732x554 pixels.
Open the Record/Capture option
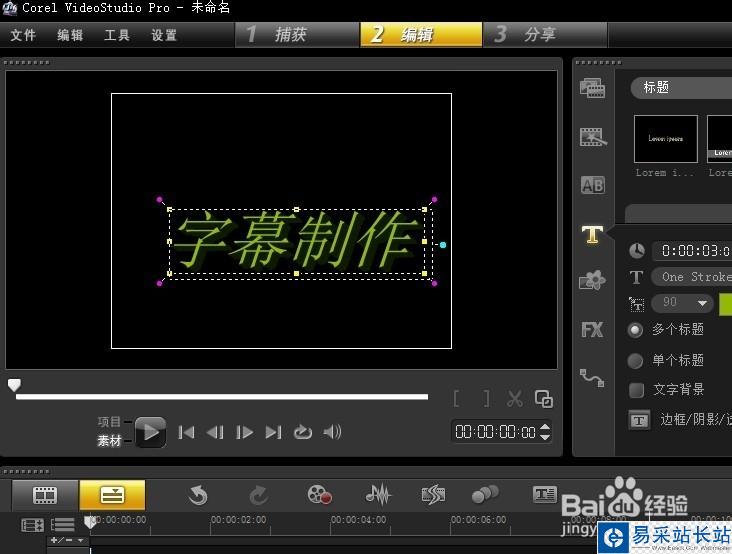pos(320,495)
